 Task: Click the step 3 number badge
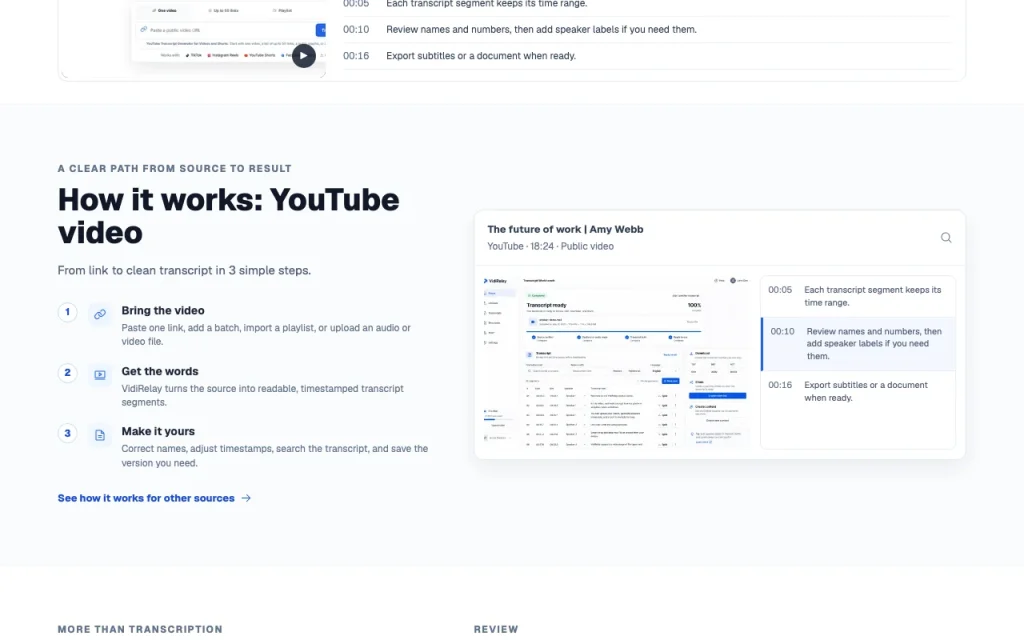click(67, 433)
